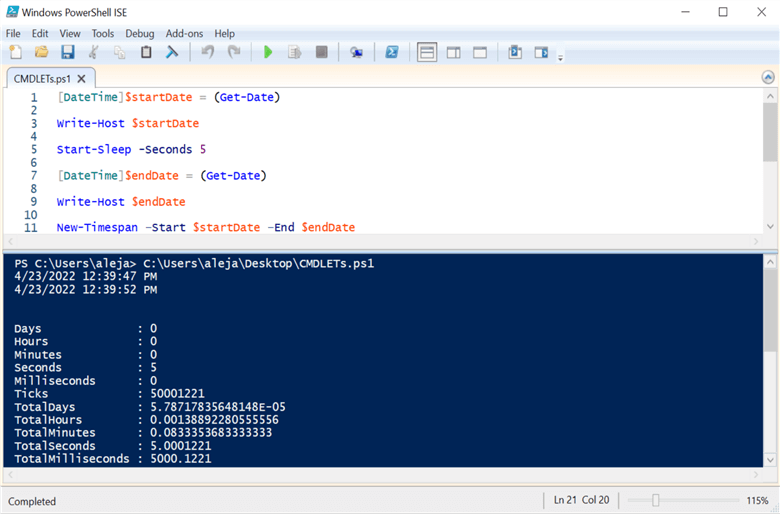
Task: Open the Debug menu
Action: tap(139, 33)
